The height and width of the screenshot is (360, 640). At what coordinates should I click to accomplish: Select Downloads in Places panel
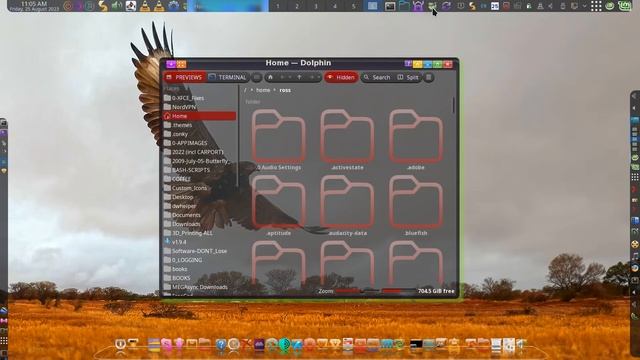200,224
